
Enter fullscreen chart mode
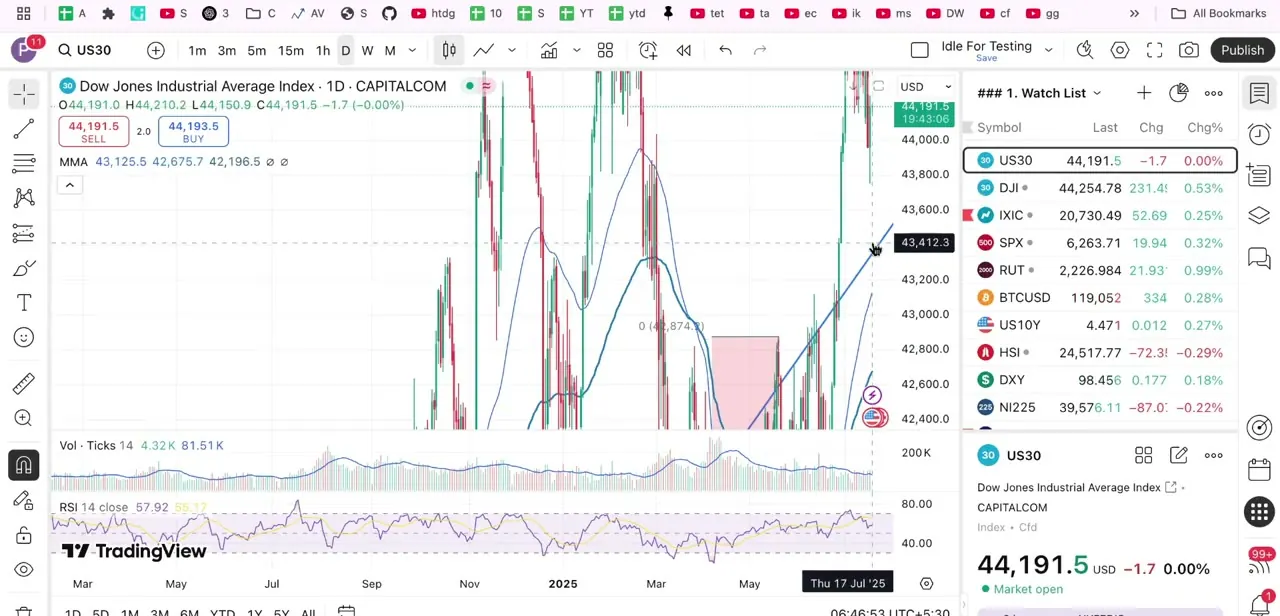click(1154, 50)
